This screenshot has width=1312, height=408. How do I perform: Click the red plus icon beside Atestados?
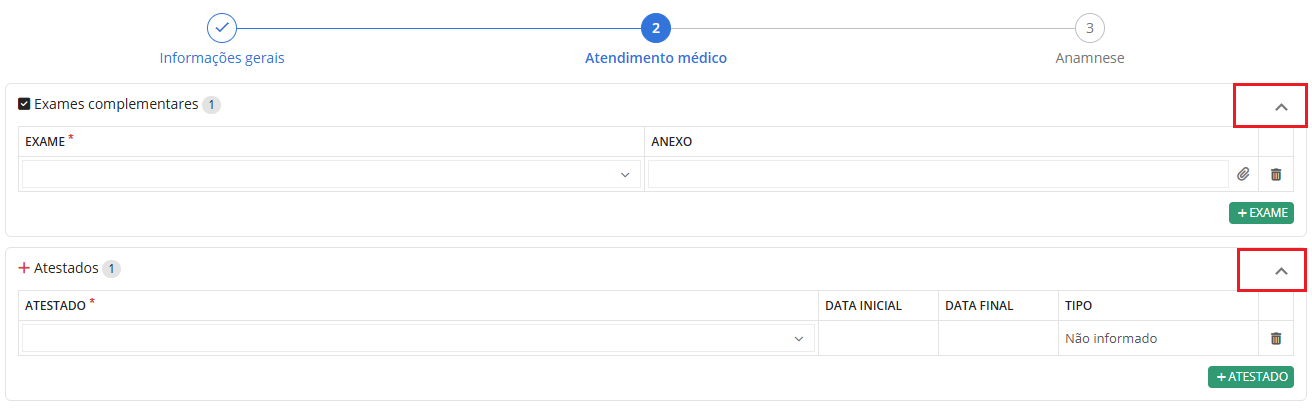tap(24, 268)
